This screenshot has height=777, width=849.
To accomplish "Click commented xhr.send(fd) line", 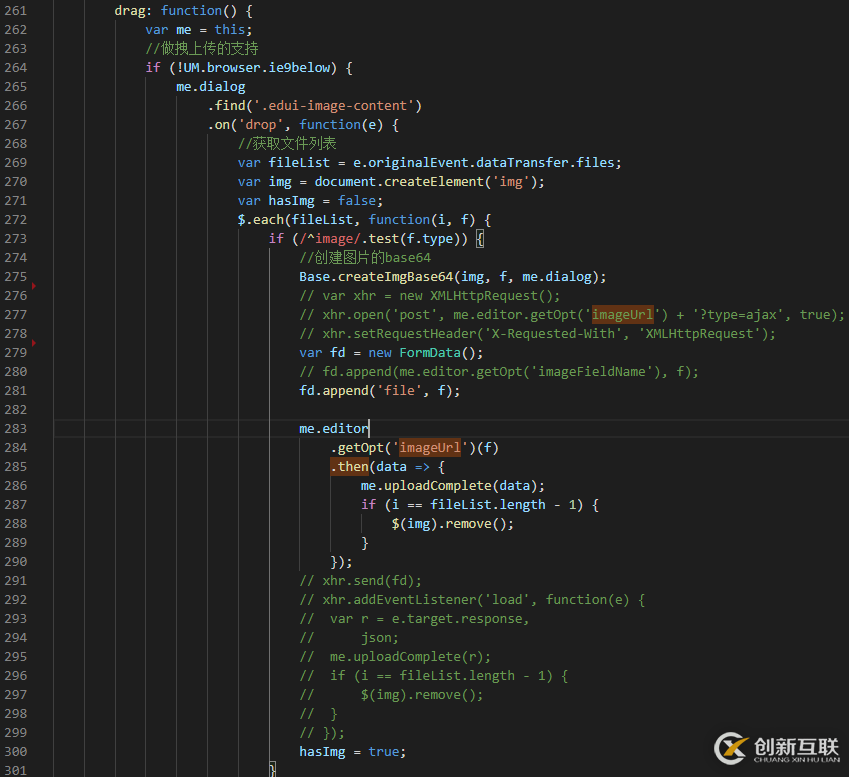I will (360, 581).
